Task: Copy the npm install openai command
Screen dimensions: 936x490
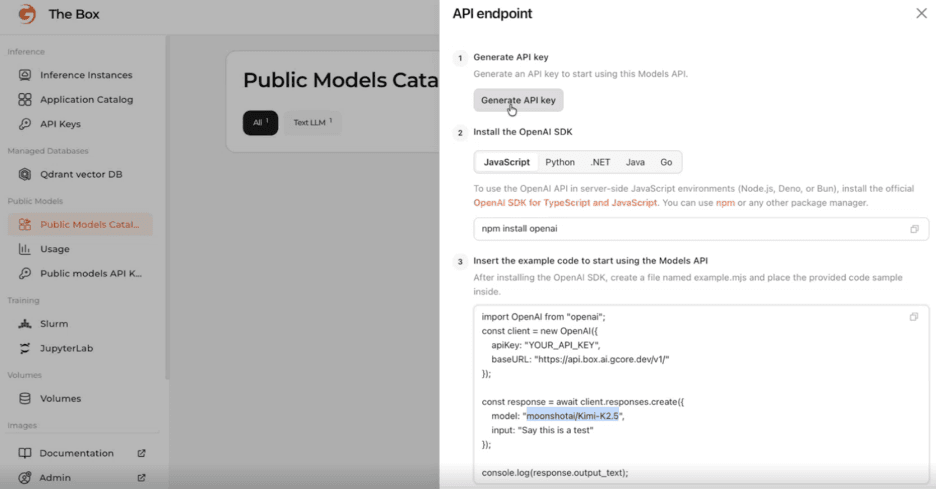Action: [914, 229]
